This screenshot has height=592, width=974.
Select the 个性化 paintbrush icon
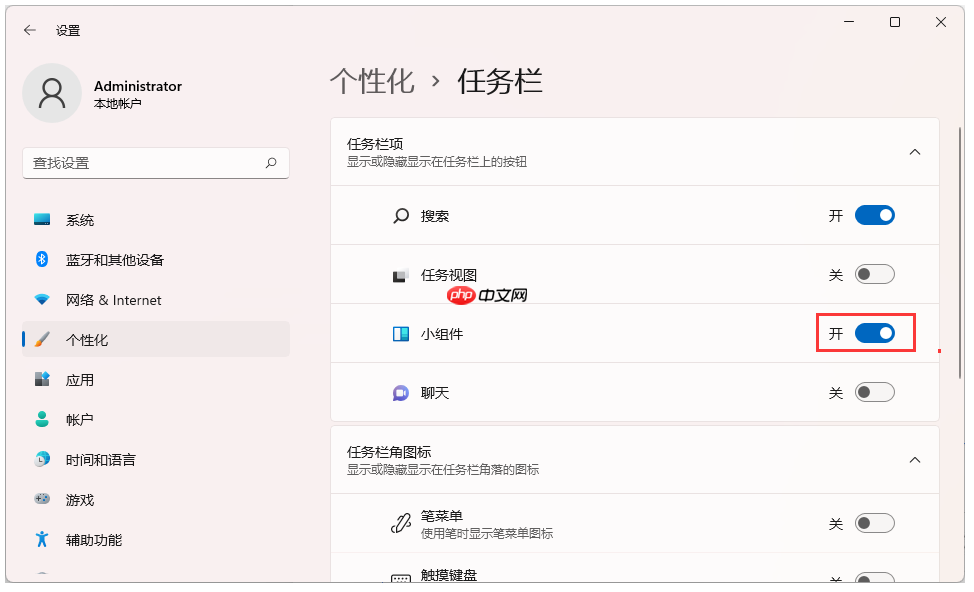coord(40,339)
